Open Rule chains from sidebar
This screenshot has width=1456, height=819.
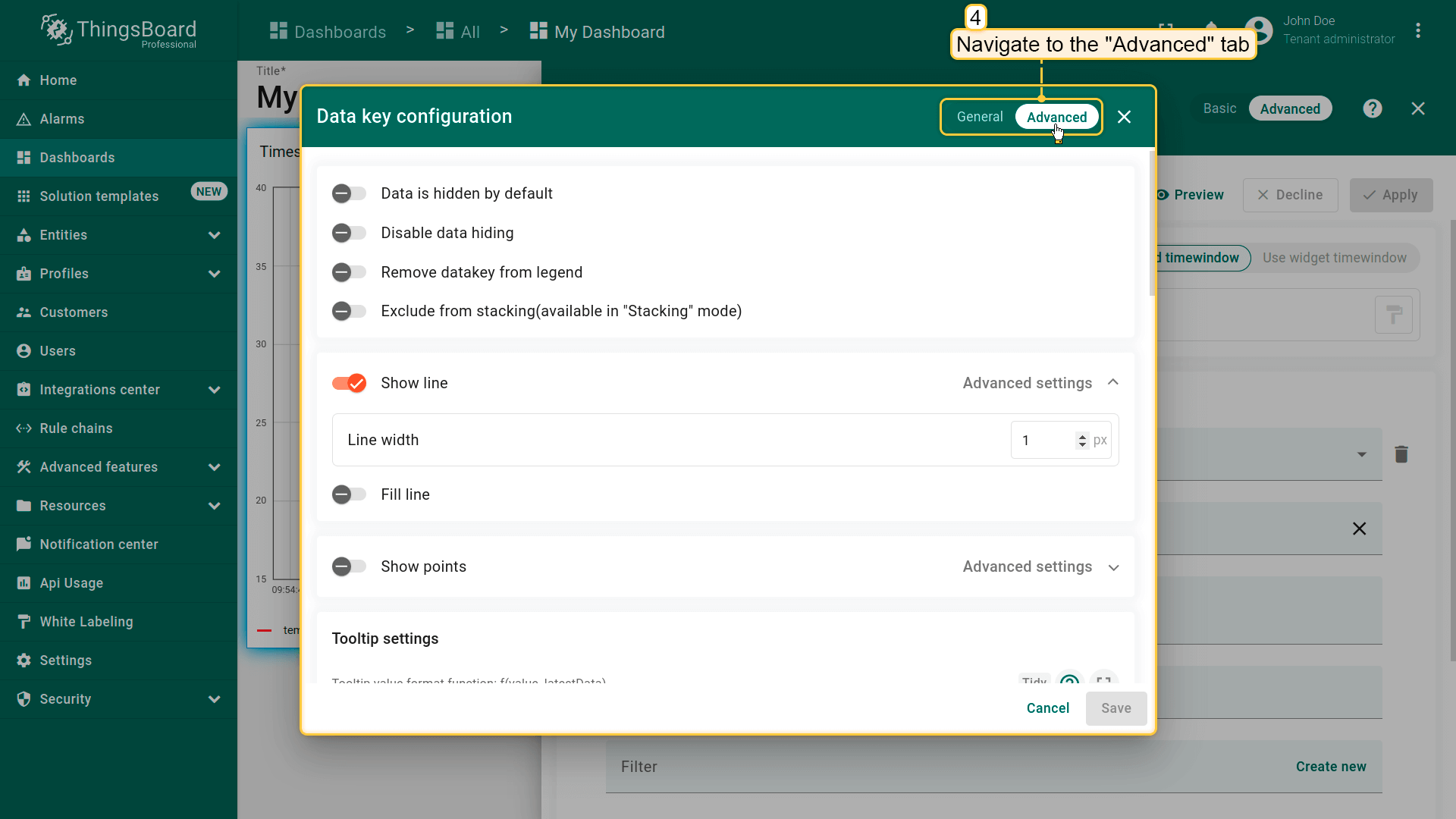(76, 428)
